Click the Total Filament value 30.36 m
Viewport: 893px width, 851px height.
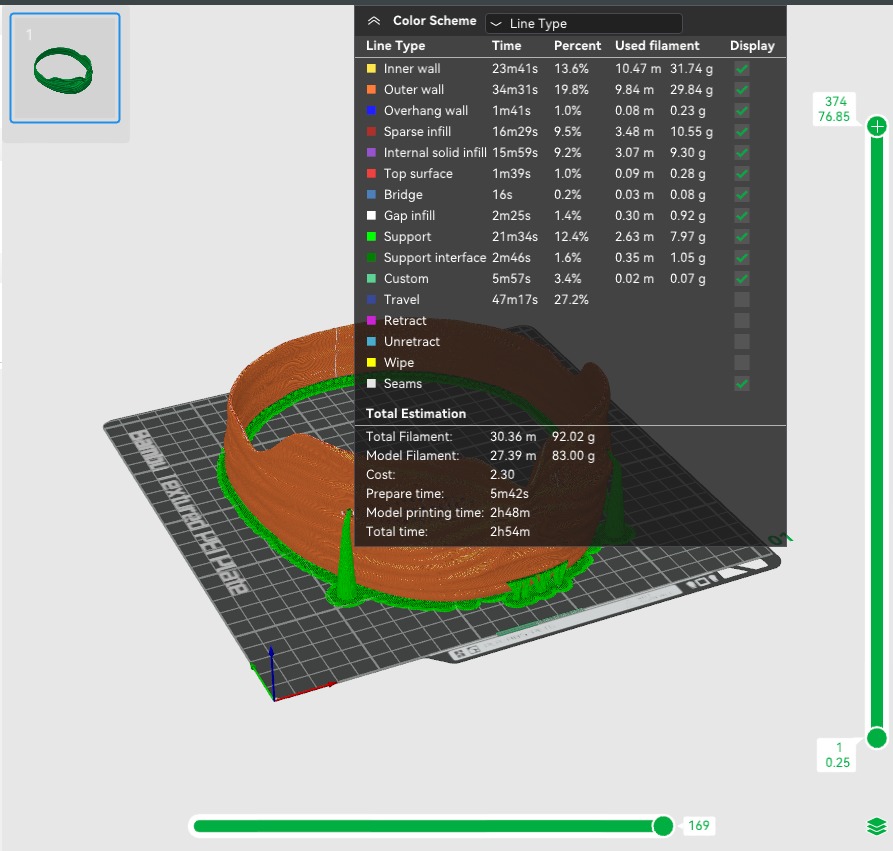[513, 437]
